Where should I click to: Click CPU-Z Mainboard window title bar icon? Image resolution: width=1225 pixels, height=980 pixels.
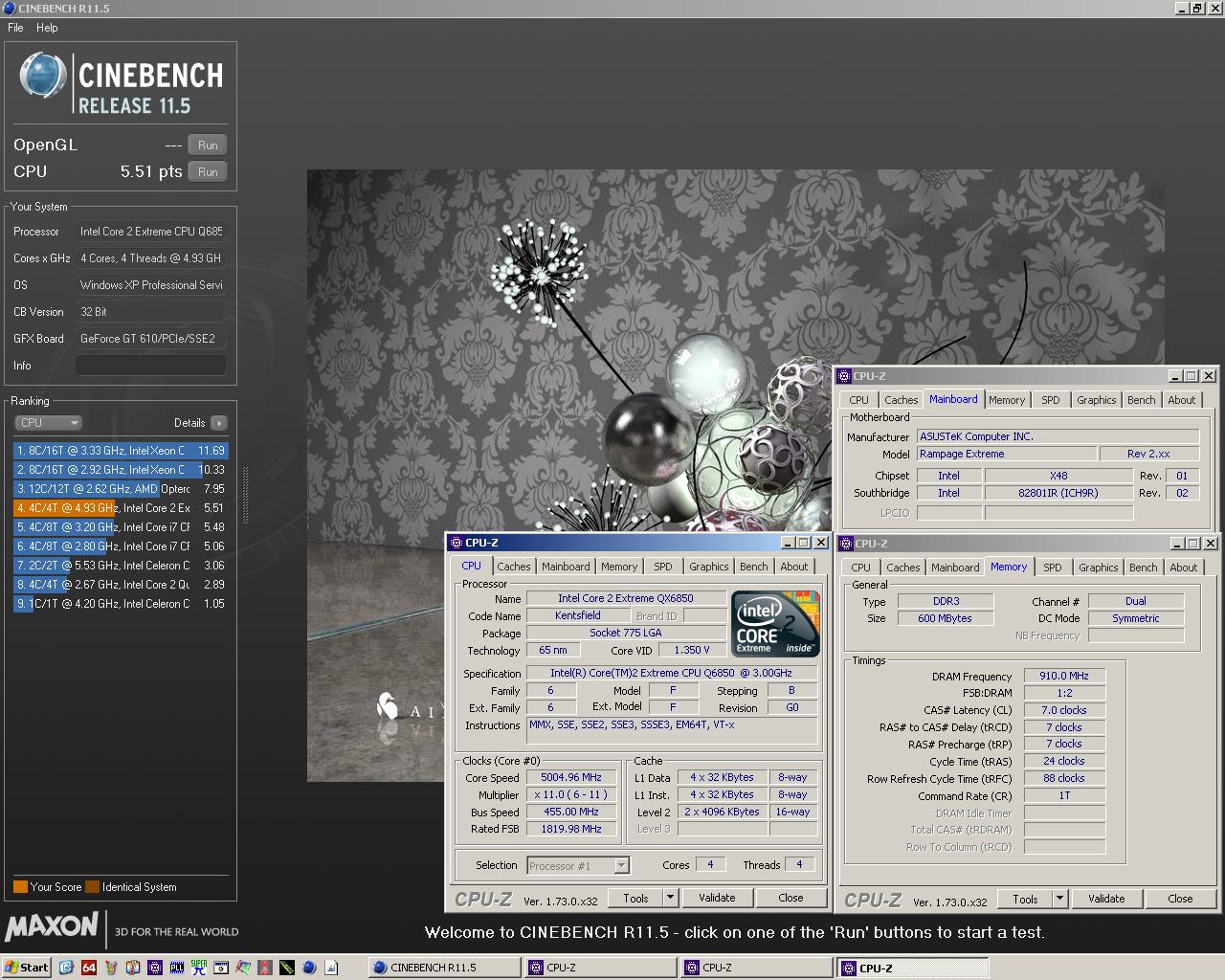[x=844, y=376]
